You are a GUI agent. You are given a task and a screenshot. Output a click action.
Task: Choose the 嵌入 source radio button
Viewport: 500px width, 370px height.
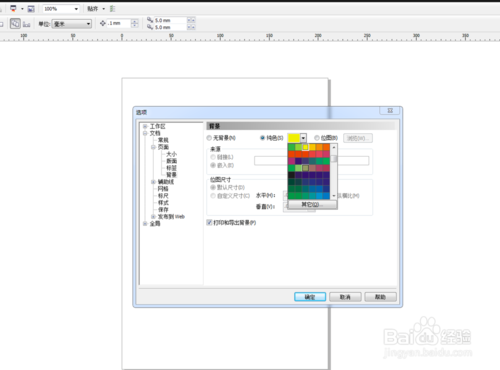(x=213, y=165)
